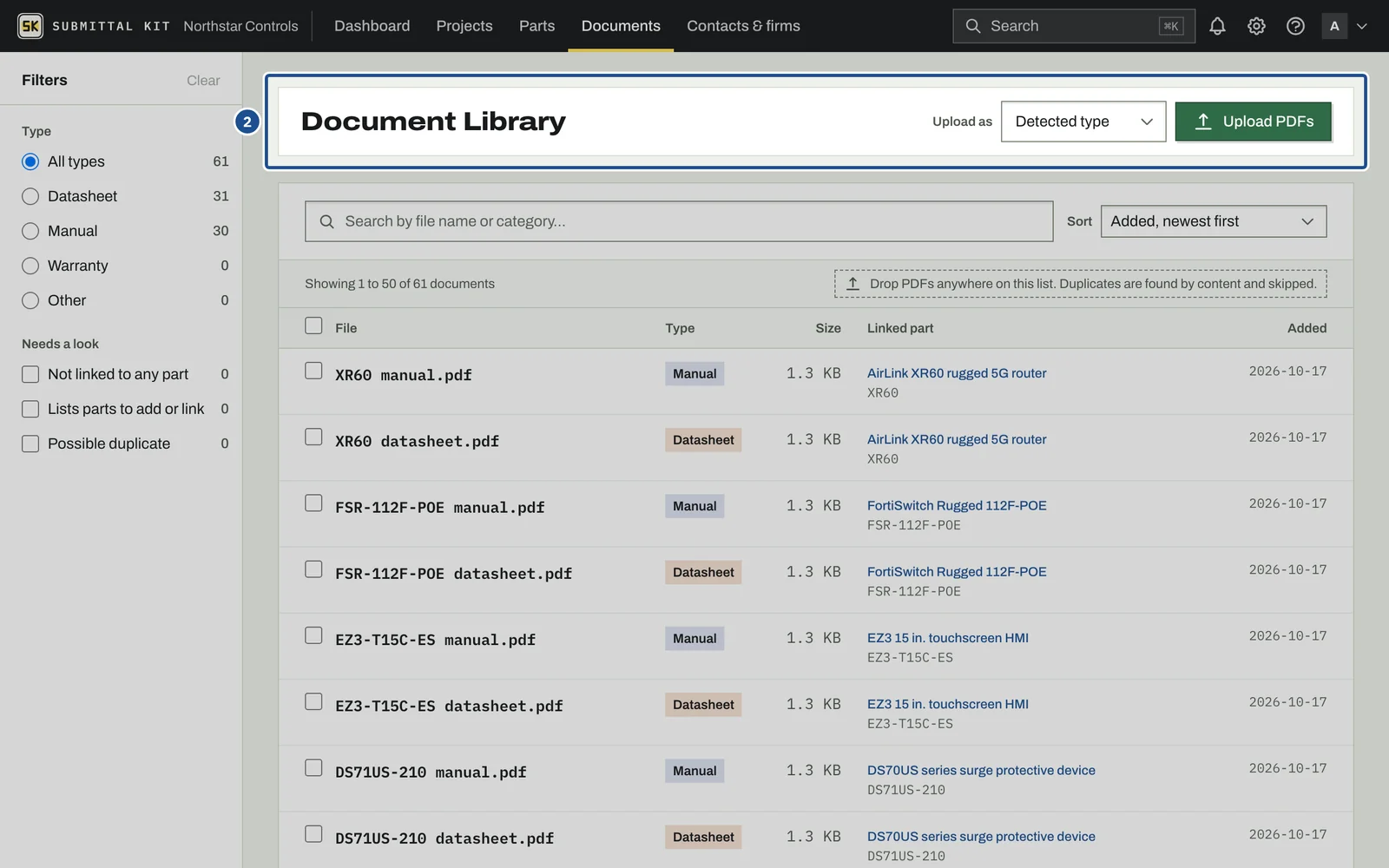Screen dimensions: 1389x868
Task: Select the Warranty type filter
Action: point(30,266)
